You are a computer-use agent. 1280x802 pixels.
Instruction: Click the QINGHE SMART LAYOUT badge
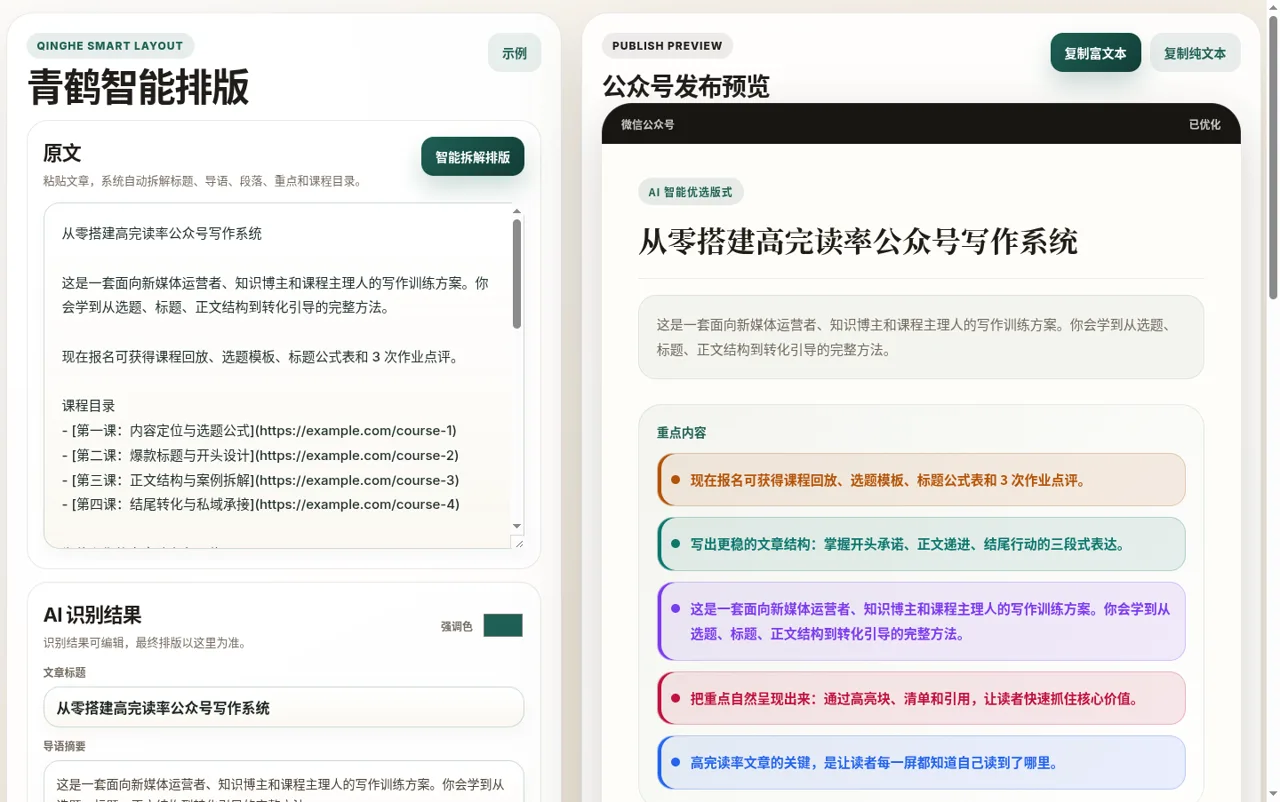(x=110, y=46)
